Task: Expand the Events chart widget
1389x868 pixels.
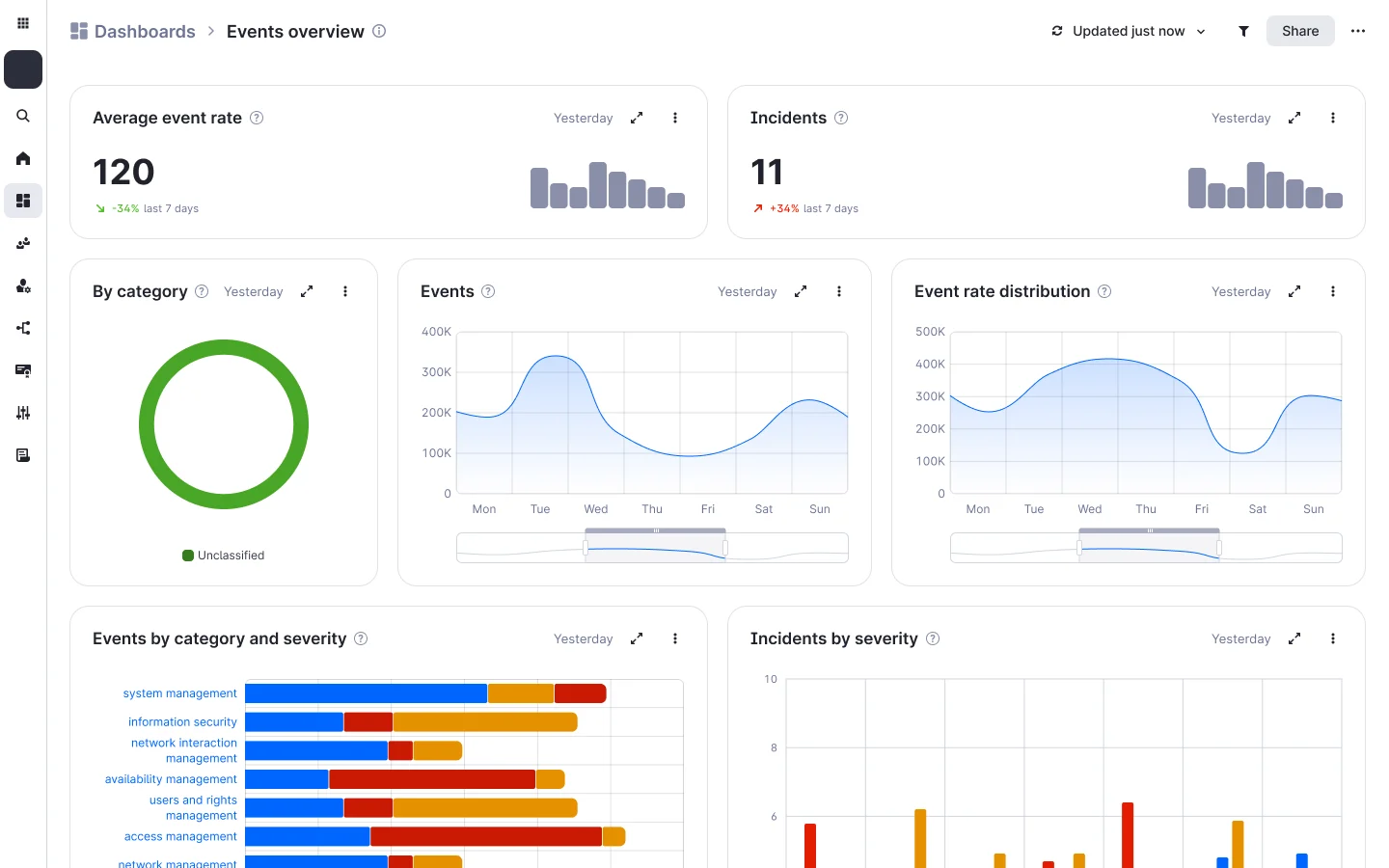Action: (x=801, y=291)
